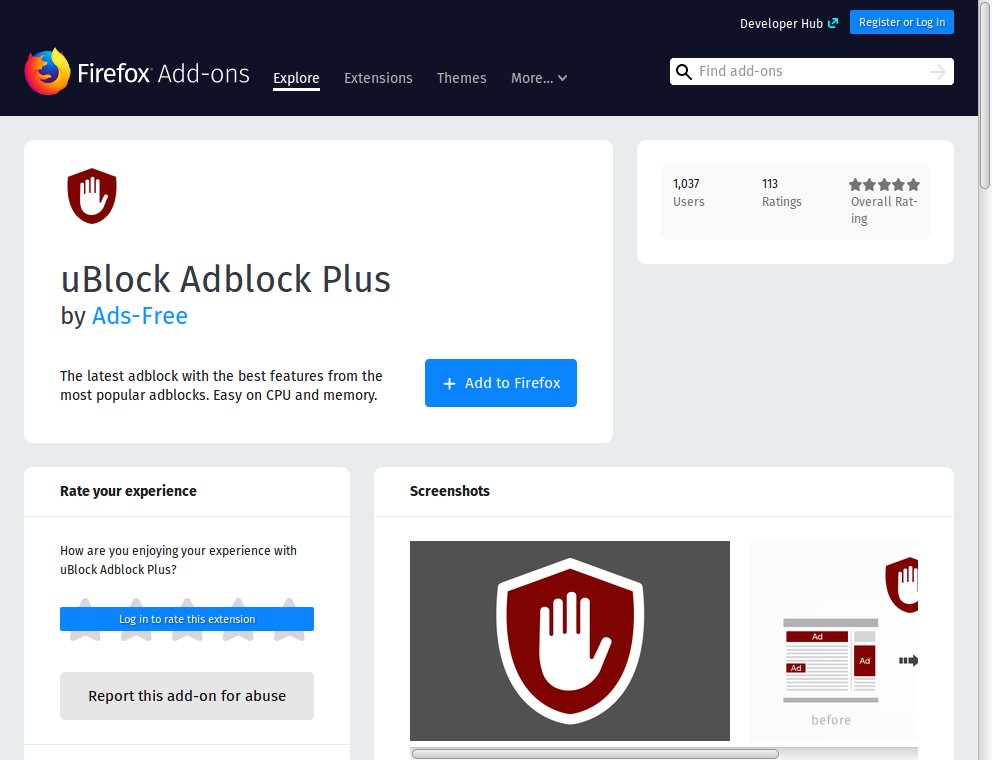This screenshot has width=992, height=760.
Task: Click the Developer Hub external link icon
Action: (833, 23)
